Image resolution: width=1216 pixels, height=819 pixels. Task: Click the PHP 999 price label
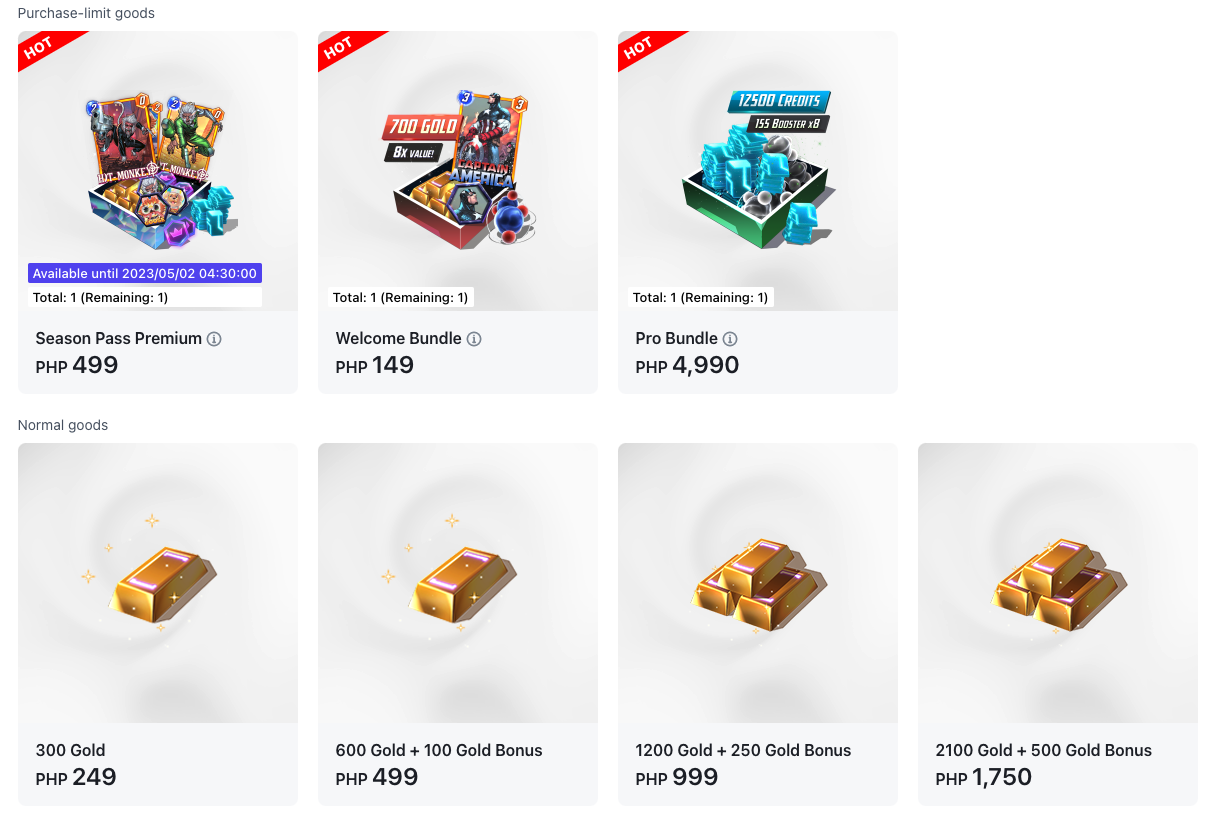coord(677,777)
